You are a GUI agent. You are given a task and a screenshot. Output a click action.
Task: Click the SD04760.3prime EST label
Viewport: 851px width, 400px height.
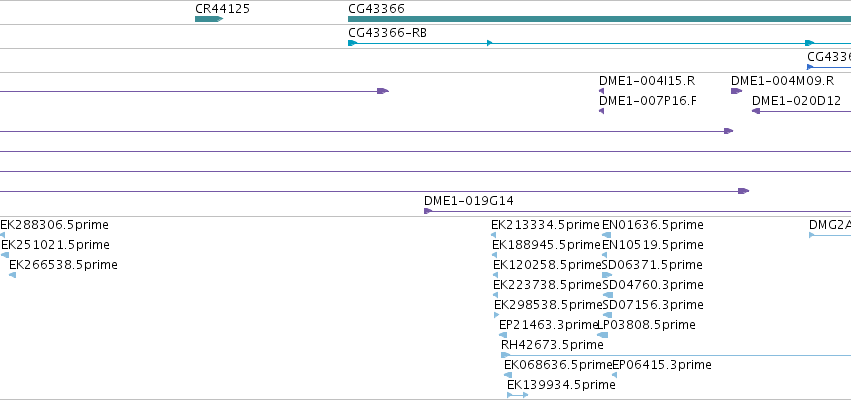click(653, 285)
